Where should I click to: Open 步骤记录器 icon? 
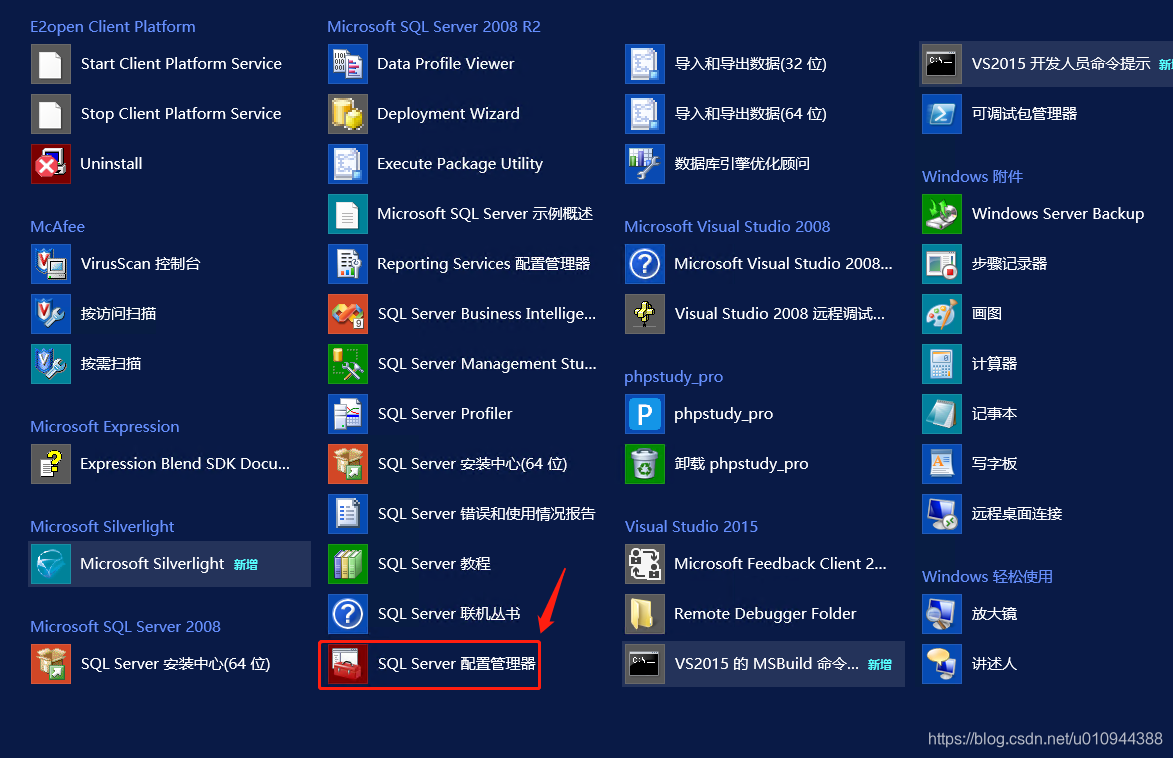click(x=942, y=263)
